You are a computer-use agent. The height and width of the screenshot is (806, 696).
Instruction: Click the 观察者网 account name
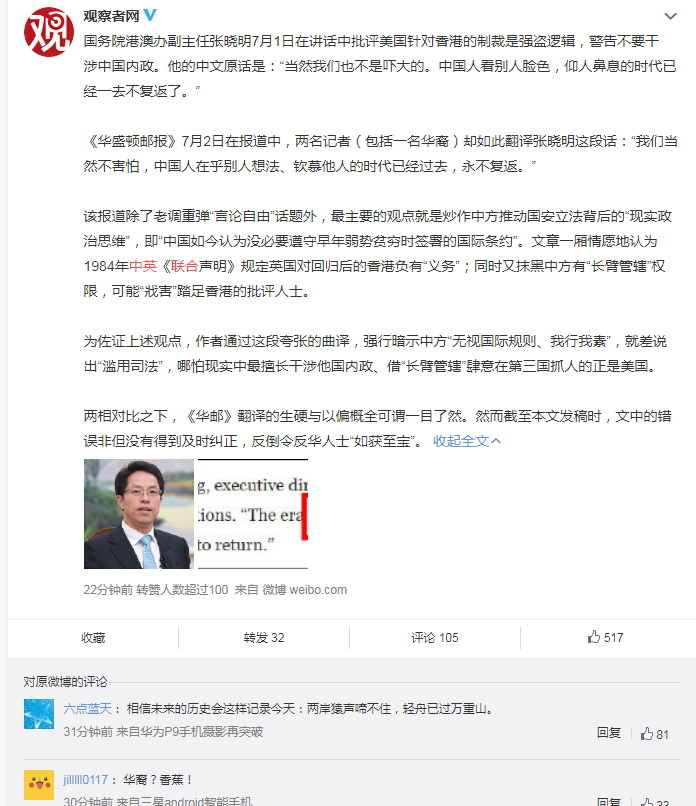tap(111, 16)
